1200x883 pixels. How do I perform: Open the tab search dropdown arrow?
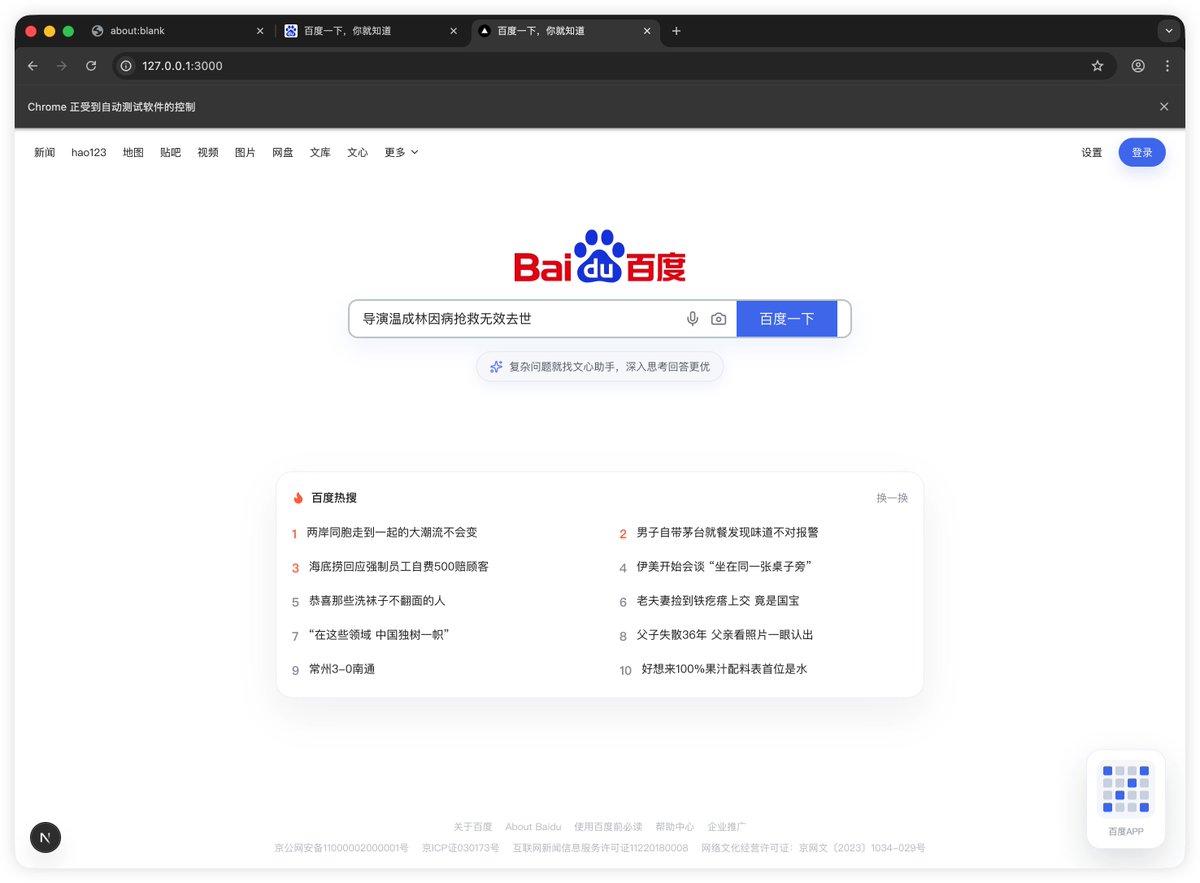pyautogui.click(x=1169, y=31)
